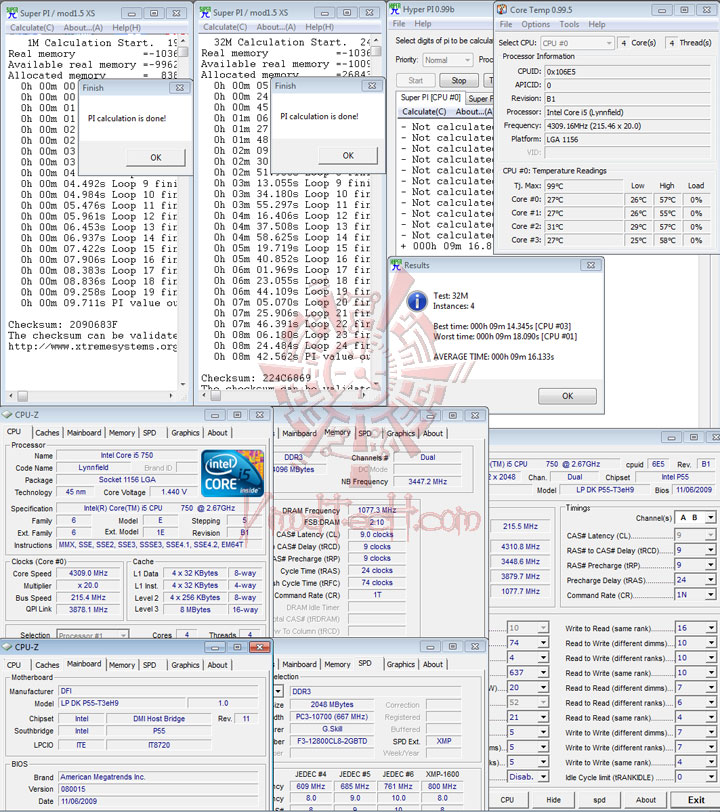The height and width of the screenshot is (812, 720).
Task: Switch to Caches tab in CPU-Z processor window
Action: [x=47, y=432]
